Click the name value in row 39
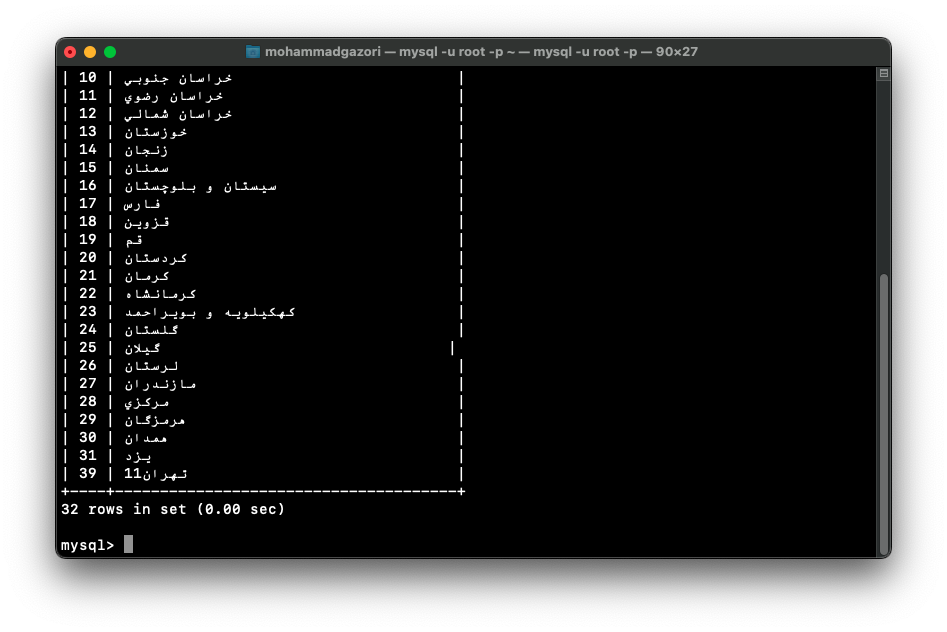 pyautogui.click(x=156, y=474)
